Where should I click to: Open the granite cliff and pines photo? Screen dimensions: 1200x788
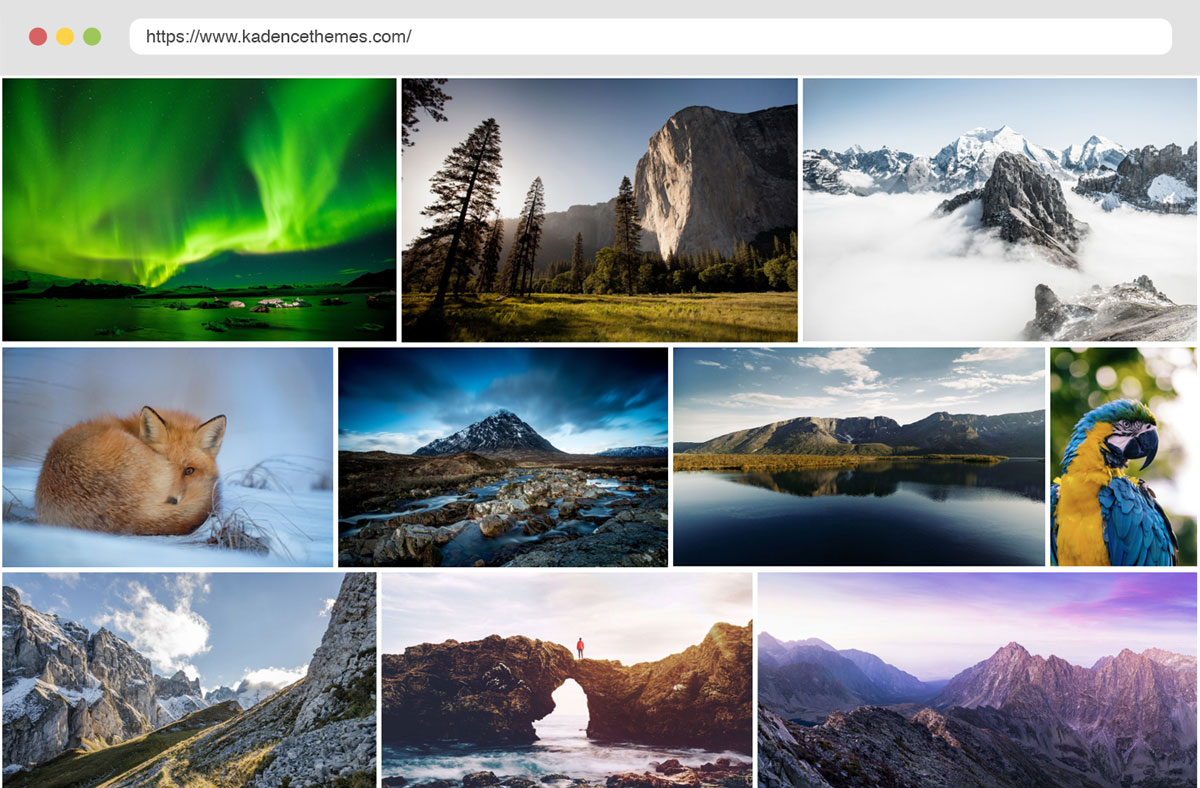[x=599, y=210]
